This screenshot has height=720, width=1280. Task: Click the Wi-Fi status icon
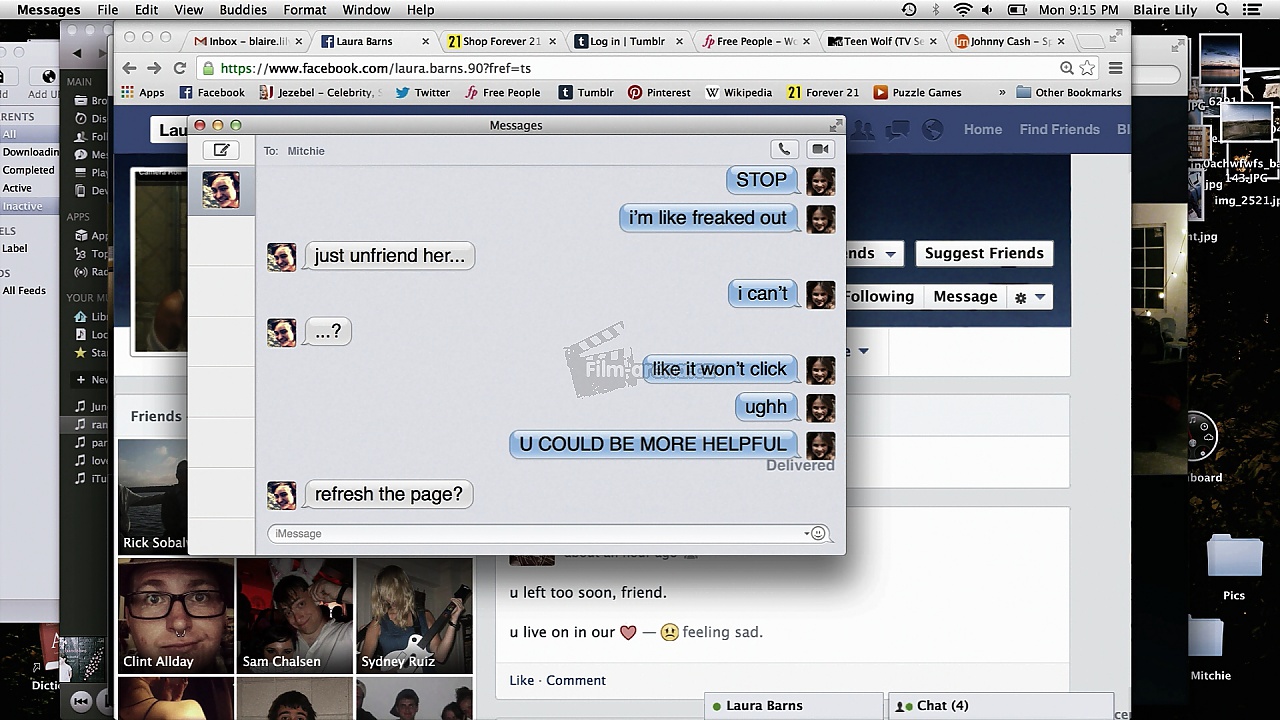click(x=962, y=10)
